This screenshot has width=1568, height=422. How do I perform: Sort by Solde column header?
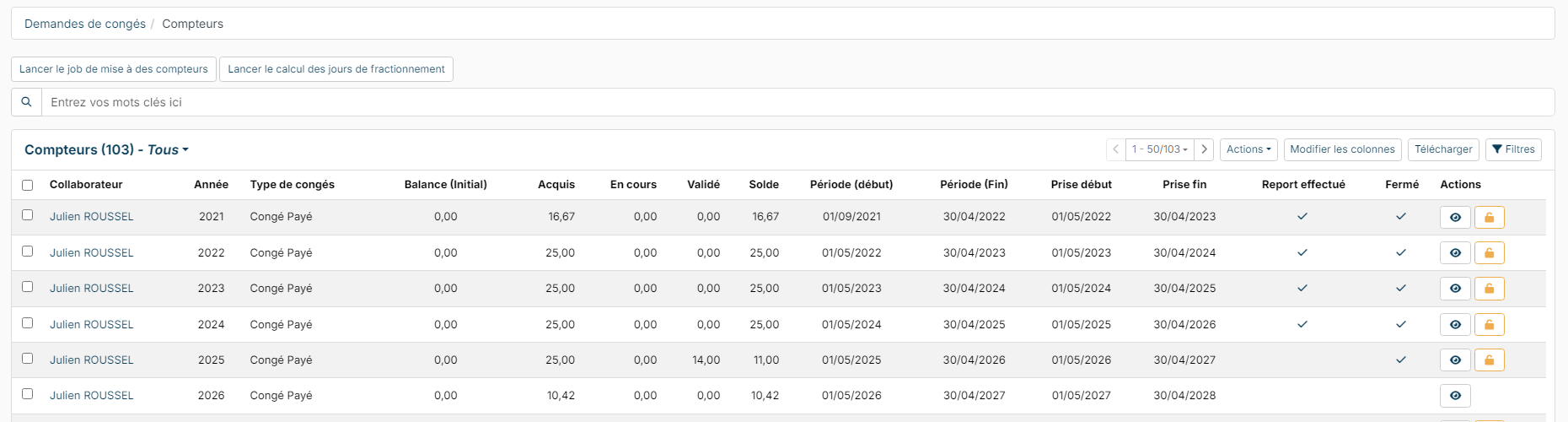click(x=764, y=185)
